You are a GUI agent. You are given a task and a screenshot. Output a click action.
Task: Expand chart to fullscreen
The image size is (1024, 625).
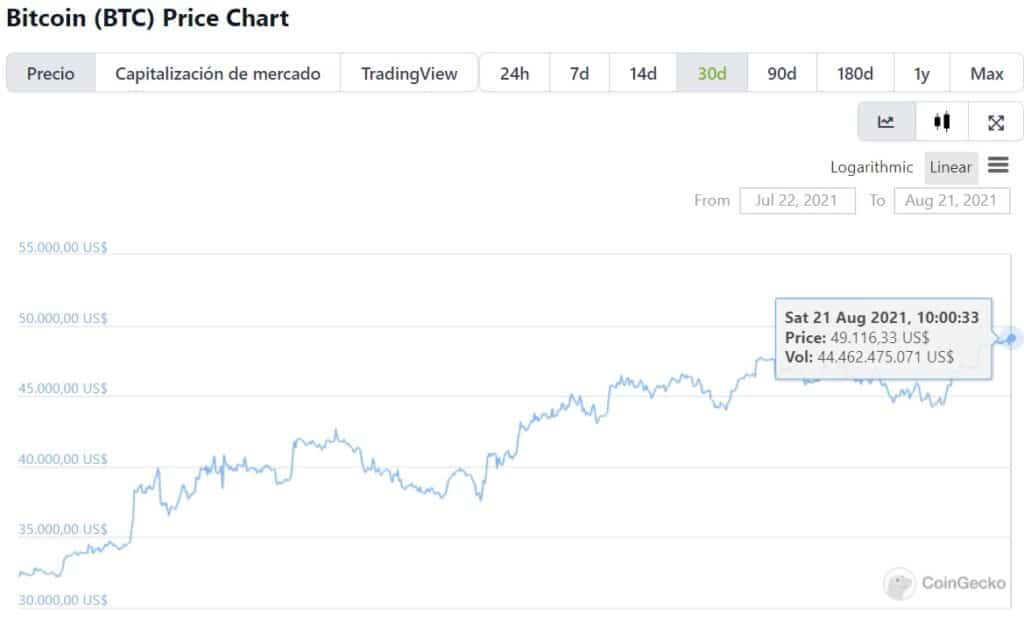pos(996,122)
